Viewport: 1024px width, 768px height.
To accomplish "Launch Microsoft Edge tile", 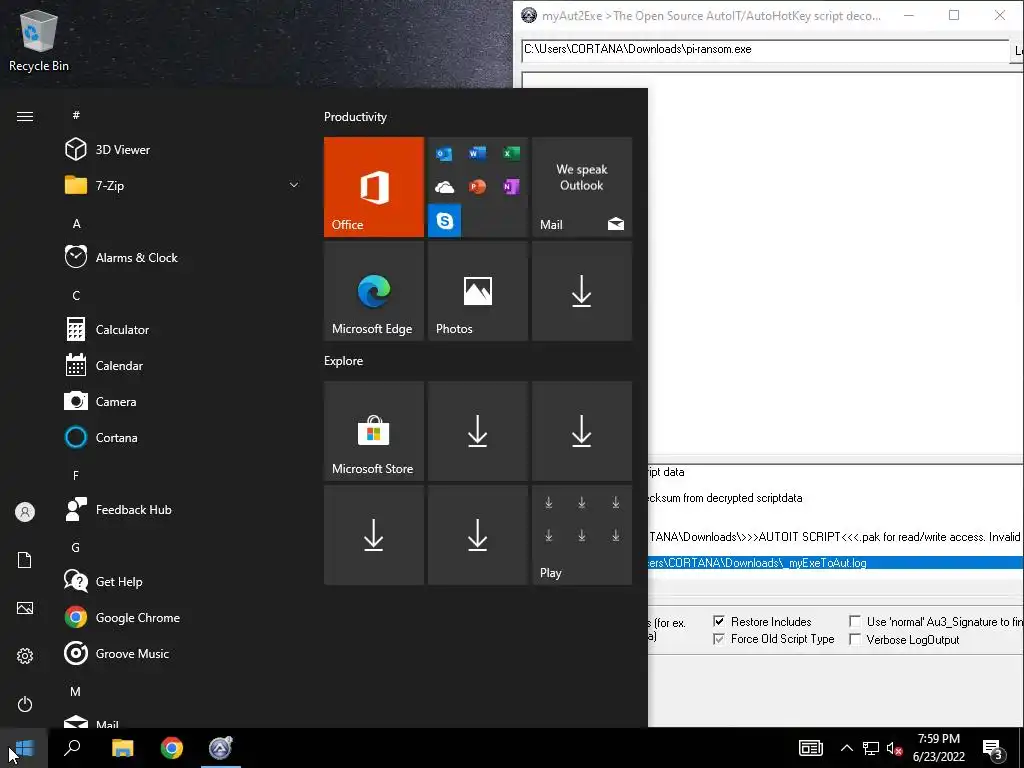I will point(374,291).
